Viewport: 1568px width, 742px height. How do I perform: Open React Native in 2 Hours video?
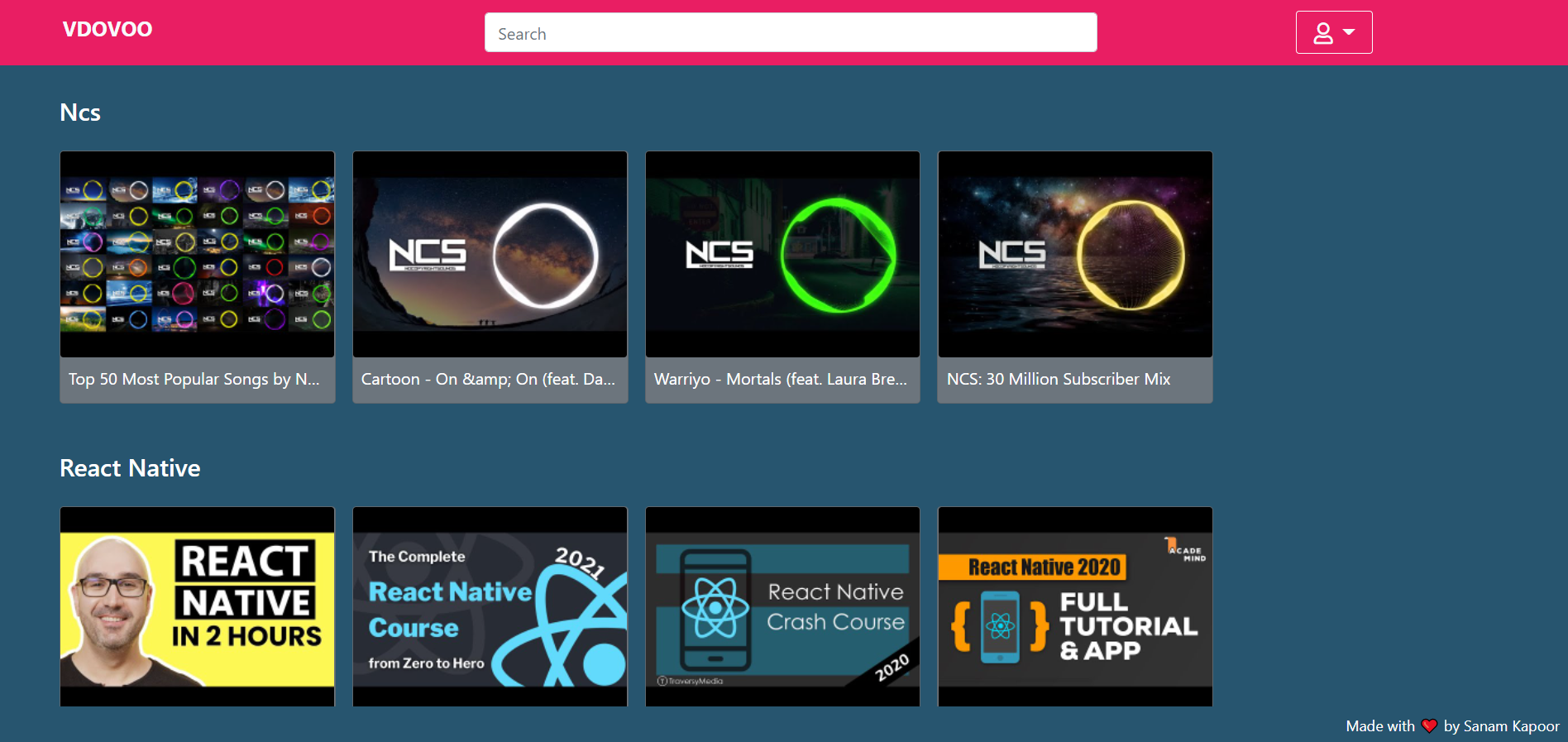coord(198,607)
